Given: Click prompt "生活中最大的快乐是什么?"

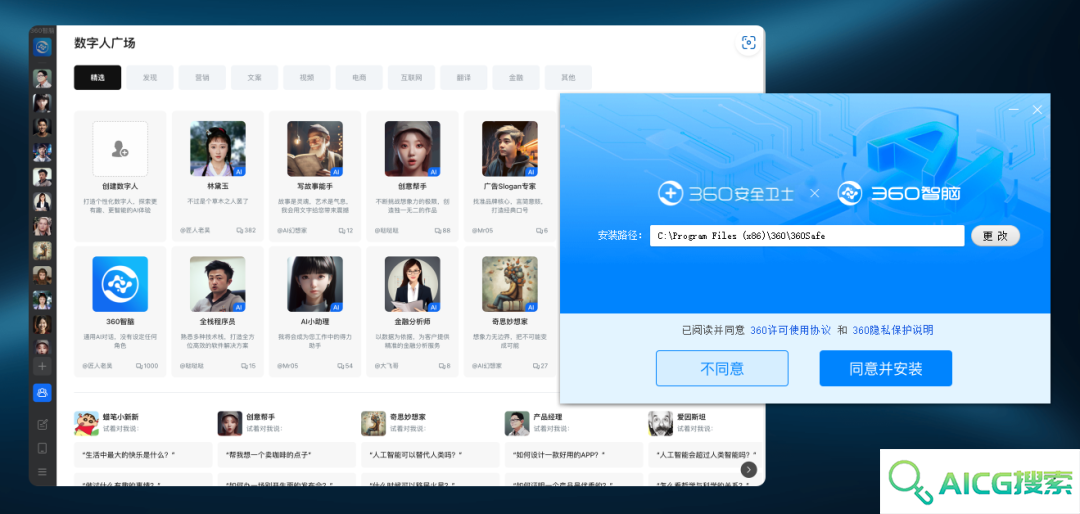Looking at the screenshot, I should (x=143, y=455).
